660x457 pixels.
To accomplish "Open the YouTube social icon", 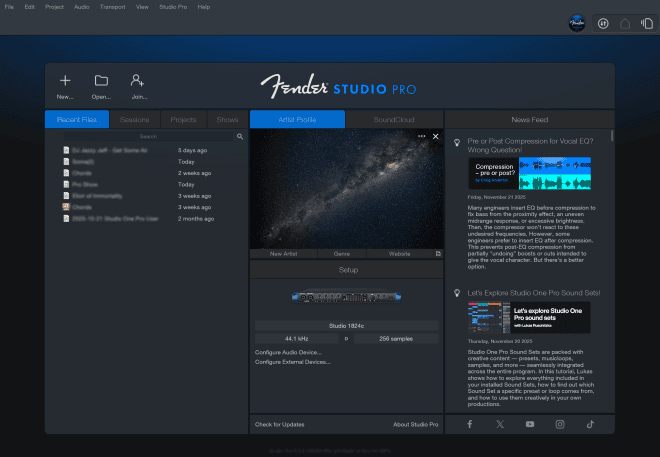I will tap(530, 424).
